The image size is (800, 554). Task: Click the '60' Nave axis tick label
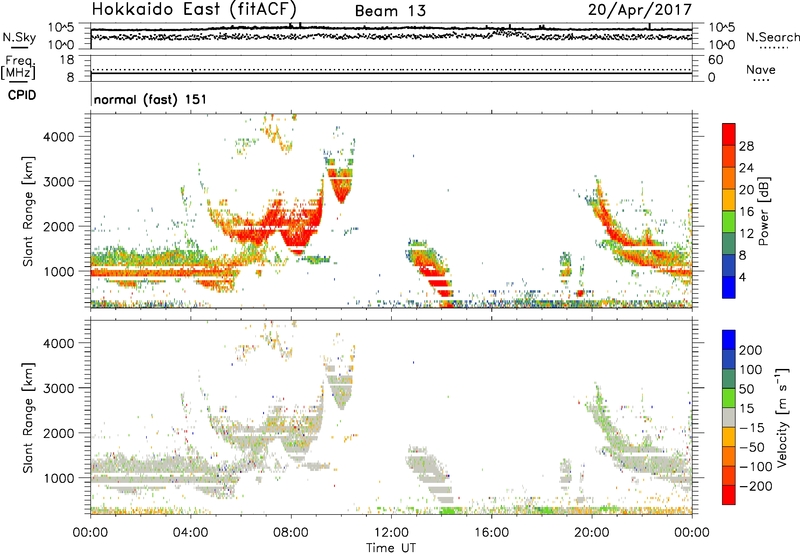[715, 60]
